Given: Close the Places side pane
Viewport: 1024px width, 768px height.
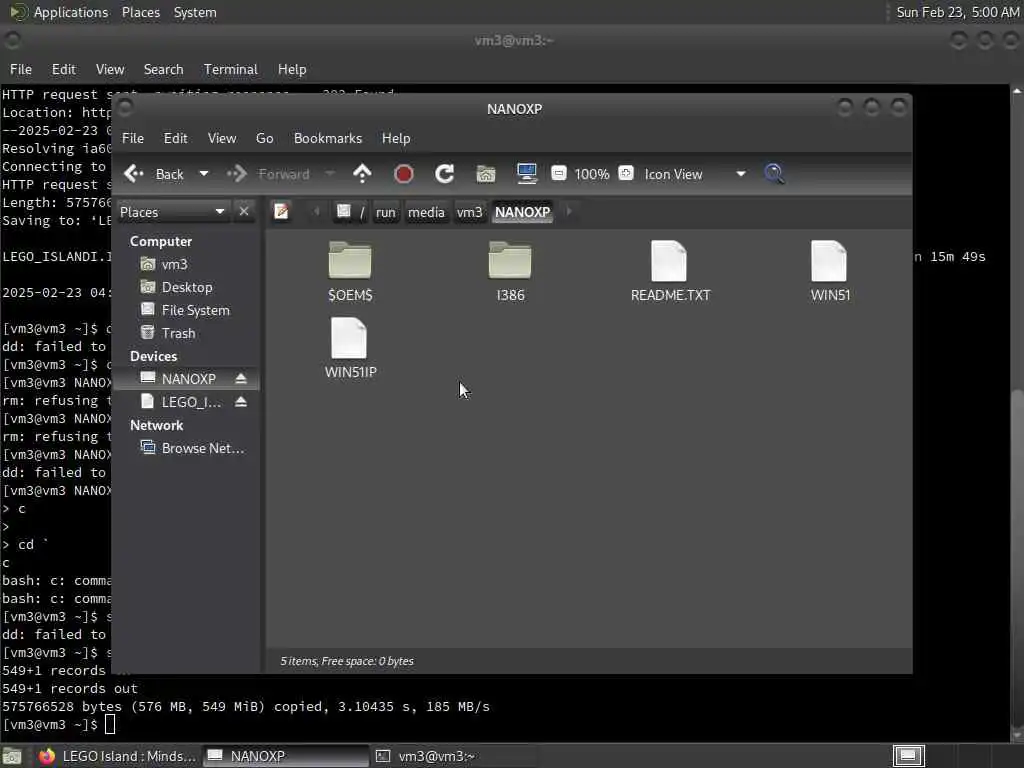Looking at the screenshot, I should click(244, 212).
